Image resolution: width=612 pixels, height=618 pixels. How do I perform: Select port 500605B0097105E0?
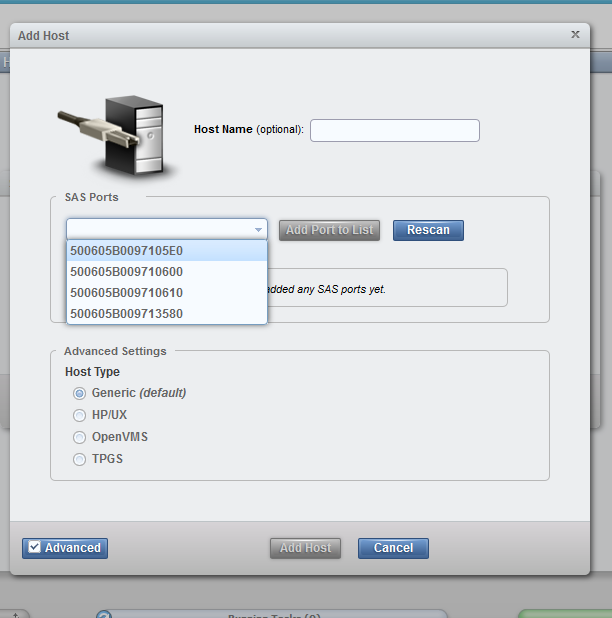[x=167, y=251]
